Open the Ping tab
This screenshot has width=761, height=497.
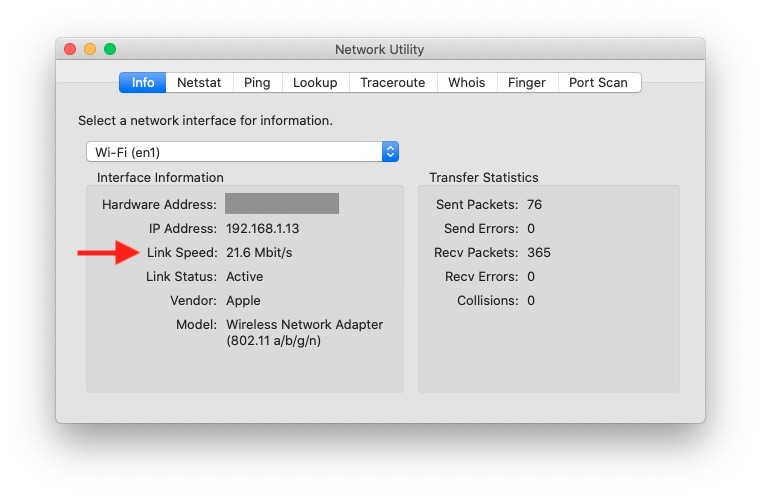[257, 83]
